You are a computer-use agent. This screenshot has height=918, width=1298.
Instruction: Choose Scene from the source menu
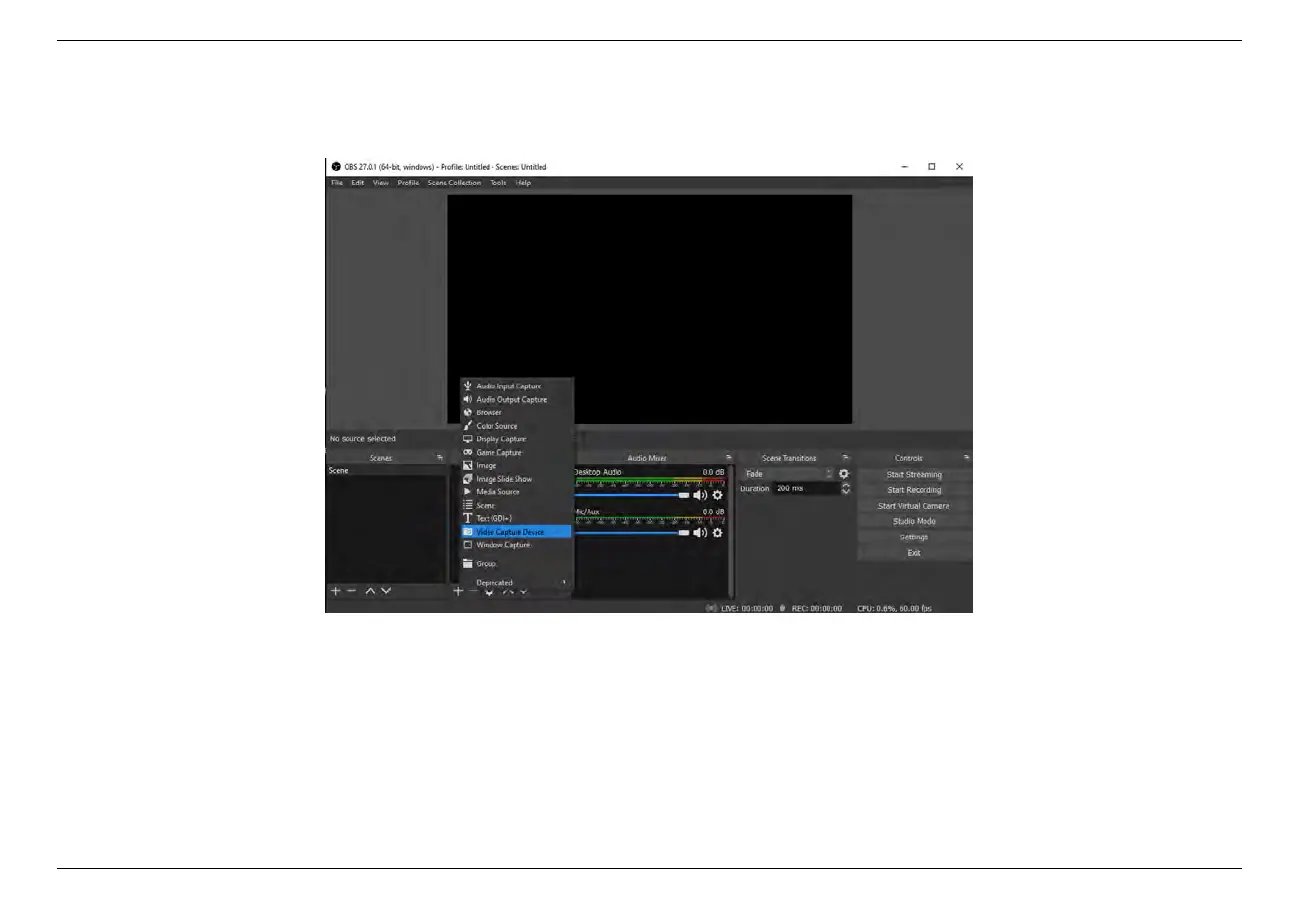click(517, 505)
